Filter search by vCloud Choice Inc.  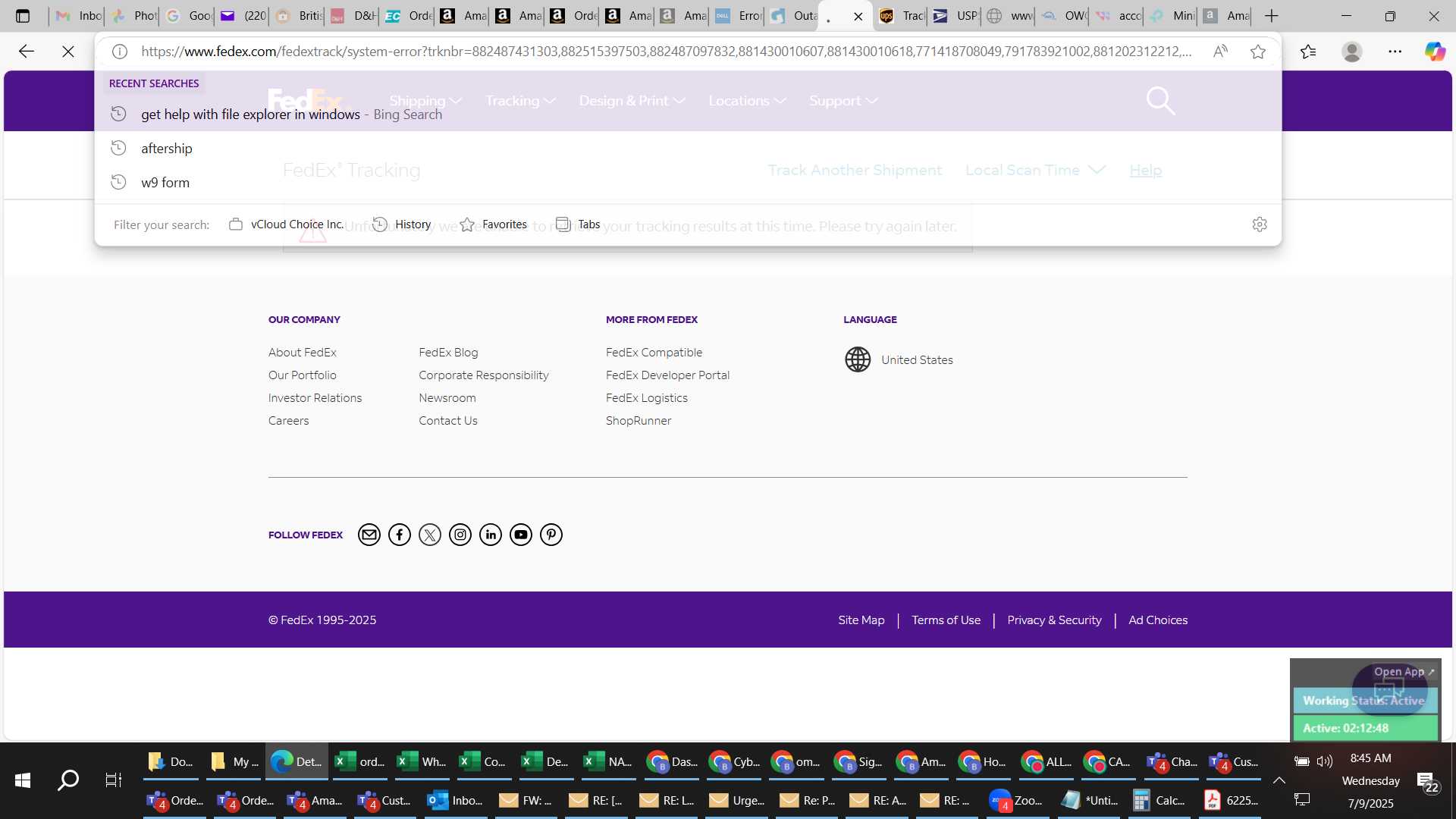tap(286, 224)
